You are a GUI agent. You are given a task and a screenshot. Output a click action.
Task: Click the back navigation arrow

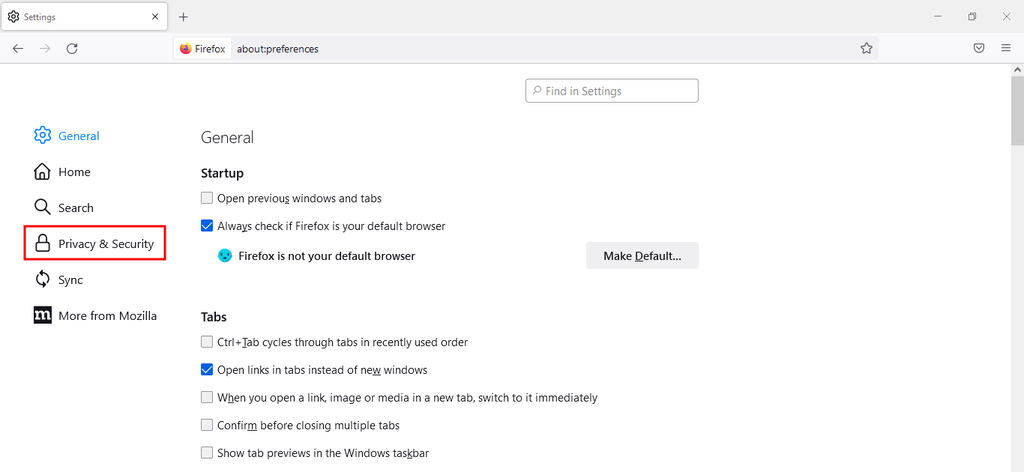coord(18,48)
